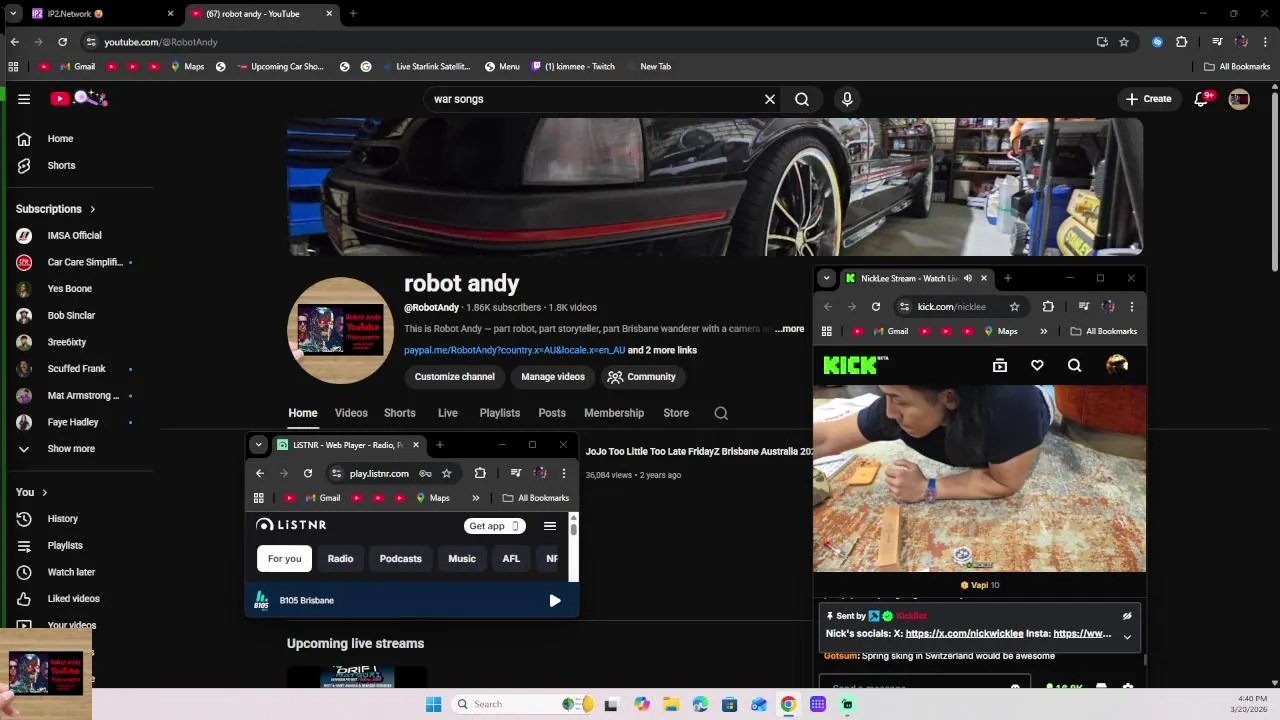1280x720 pixels.
Task: Expand channel description with '...more'
Action: coord(789,329)
